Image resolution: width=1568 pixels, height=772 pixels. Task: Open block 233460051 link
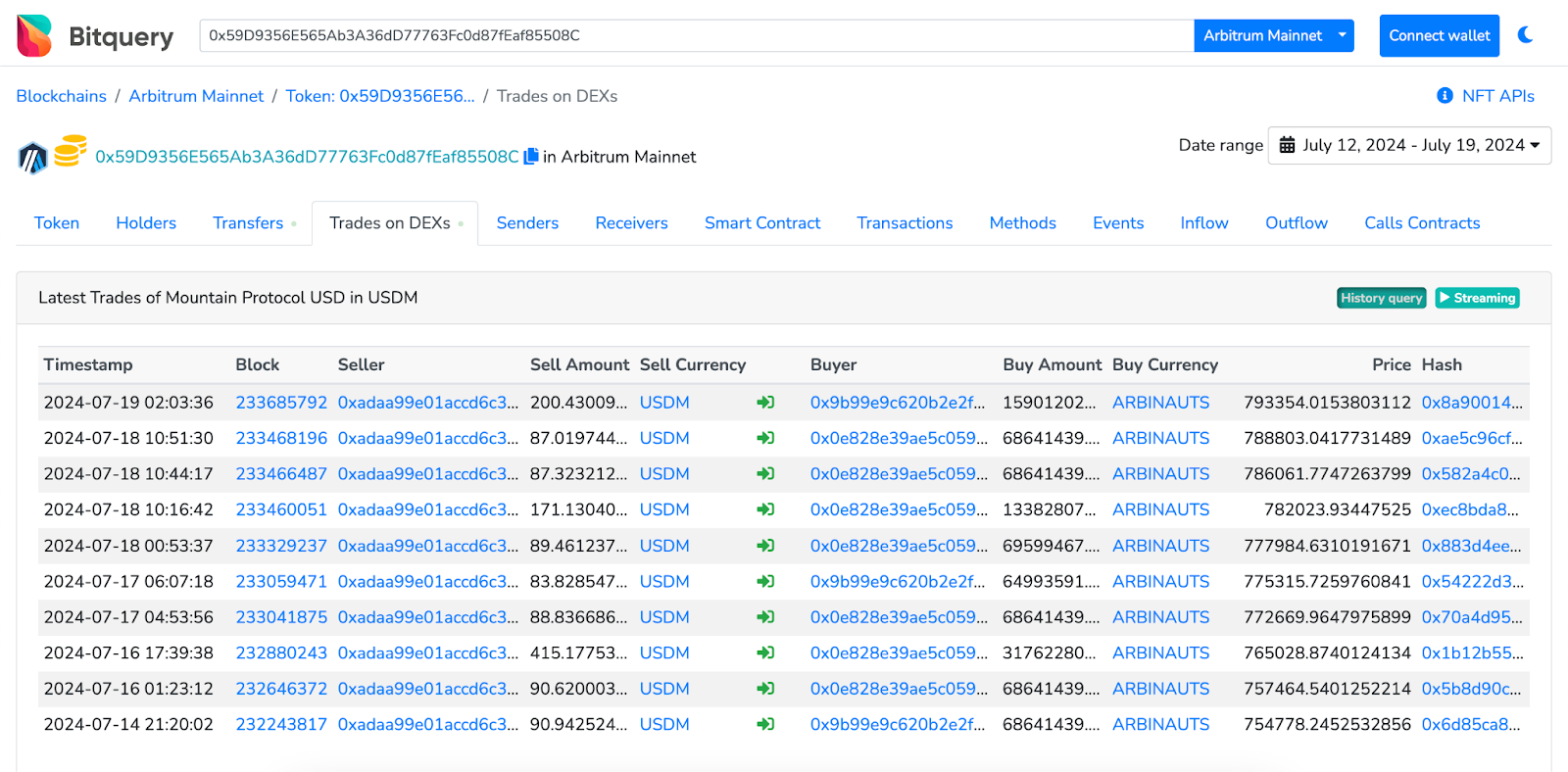pyautogui.click(x=281, y=509)
